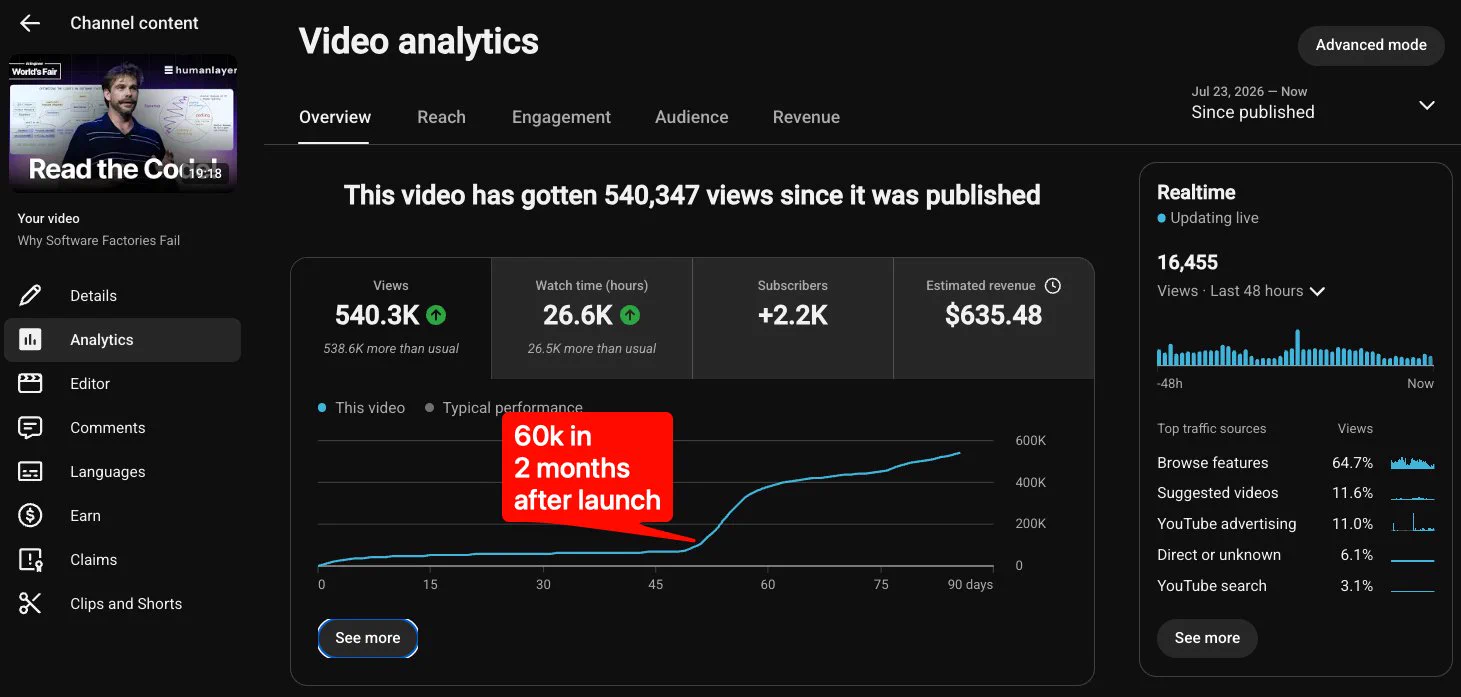Screen dimensions: 1461x697
Task: Select the Views metric card
Action: 391,318
